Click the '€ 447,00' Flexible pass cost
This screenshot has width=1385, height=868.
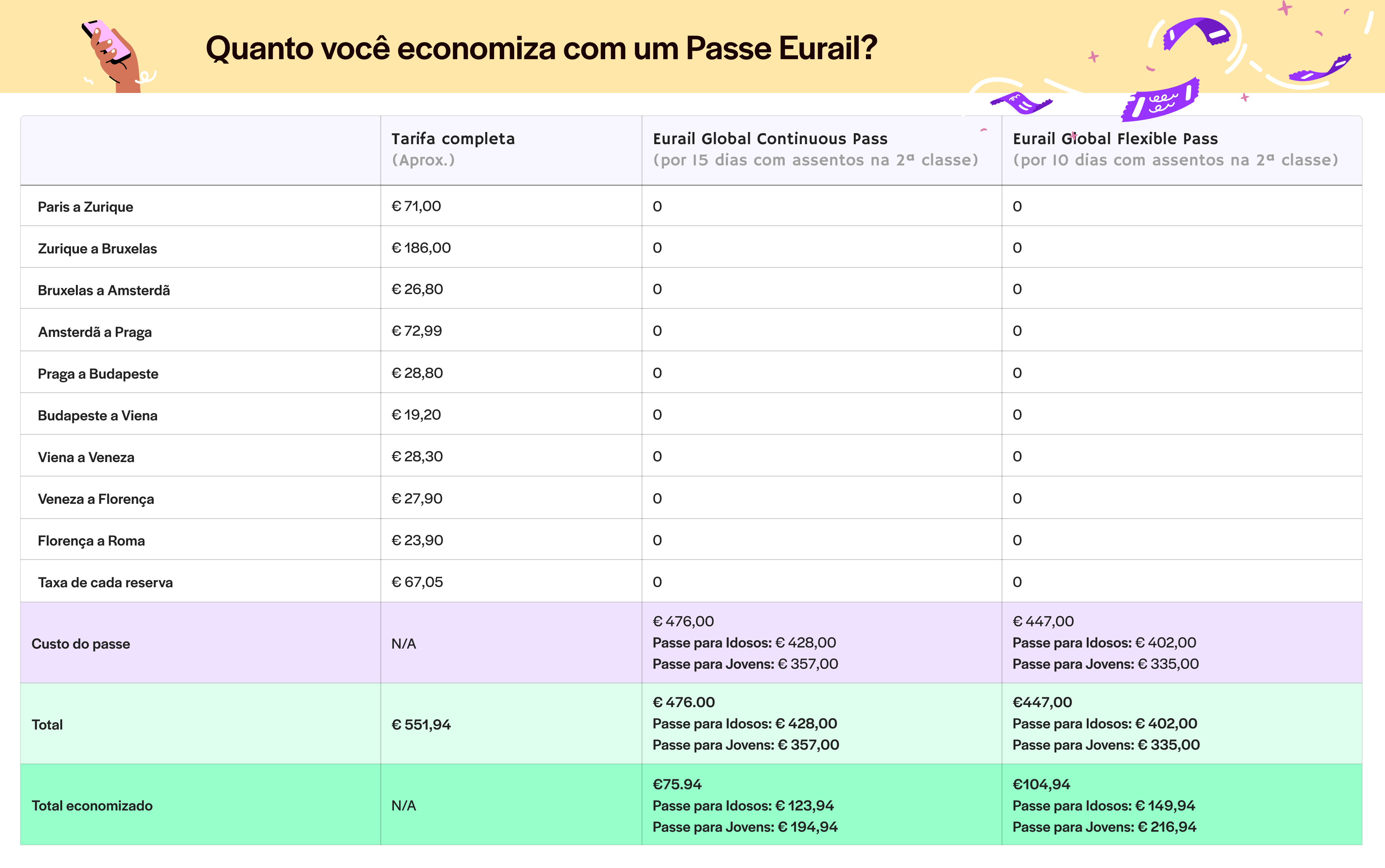pos(1043,622)
